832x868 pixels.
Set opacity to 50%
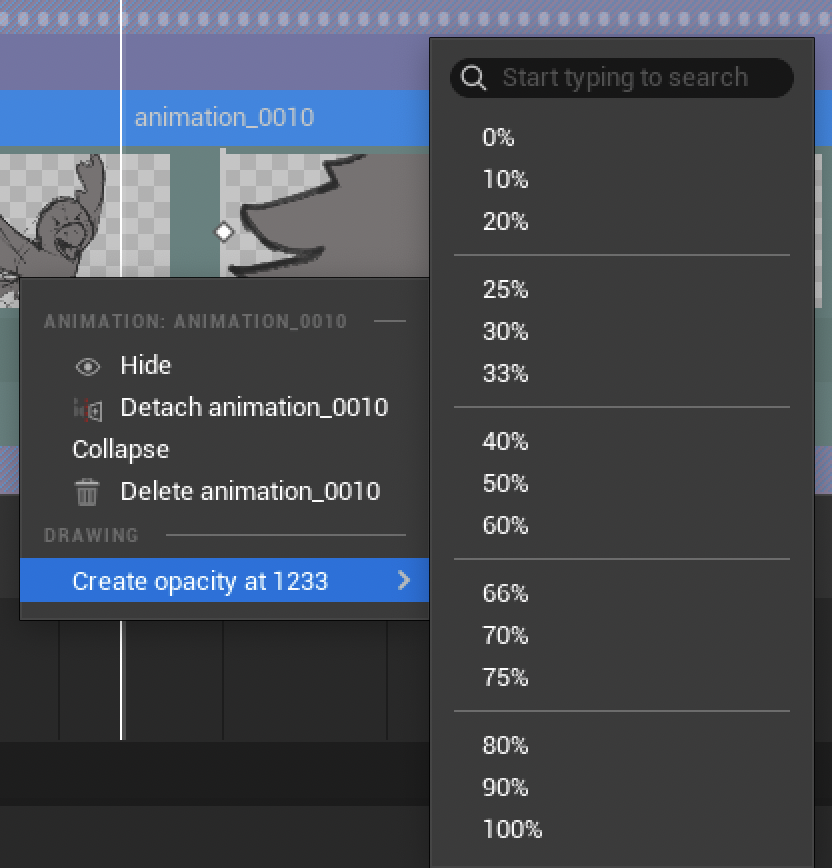505,484
